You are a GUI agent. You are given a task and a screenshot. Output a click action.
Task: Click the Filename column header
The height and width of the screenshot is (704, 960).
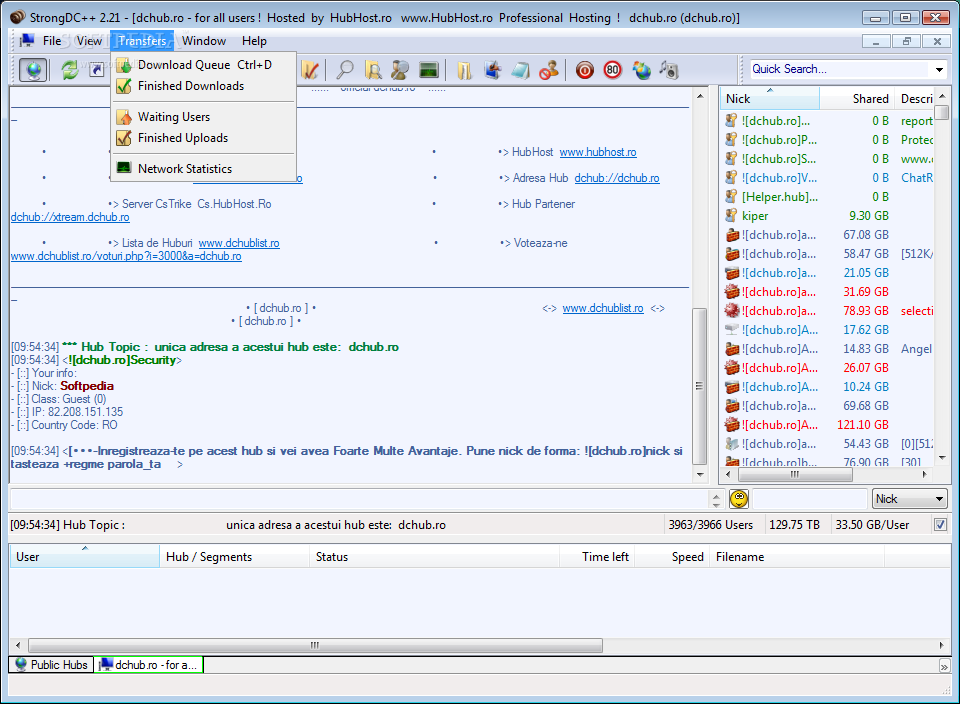click(x=797, y=557)
